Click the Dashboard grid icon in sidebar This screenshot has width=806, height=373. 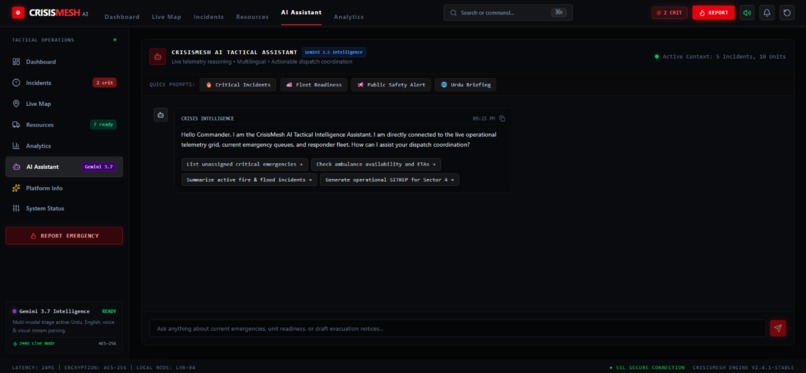(16, 62)
